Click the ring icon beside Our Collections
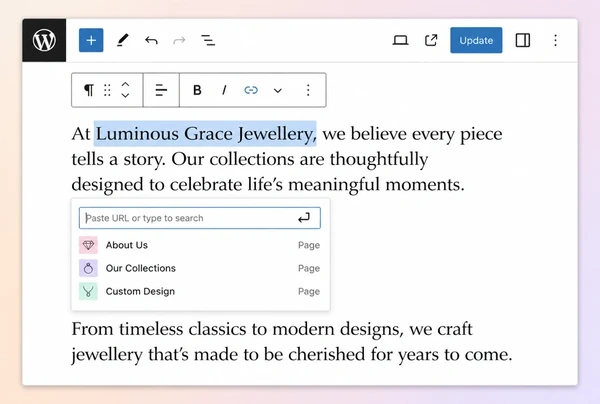The image size is (600, 404). click(x=88, y=268)
